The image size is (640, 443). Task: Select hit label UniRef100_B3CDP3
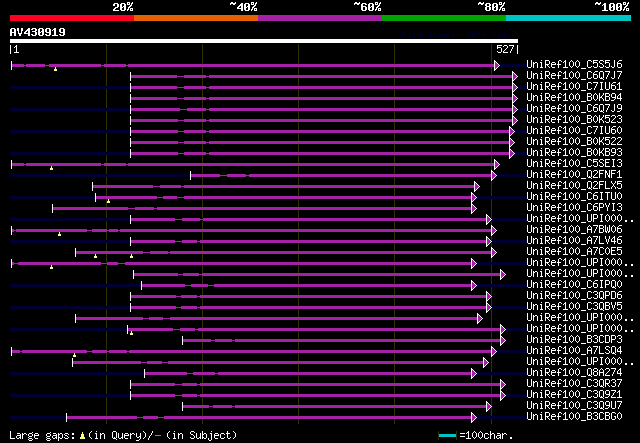click(574, 339)
